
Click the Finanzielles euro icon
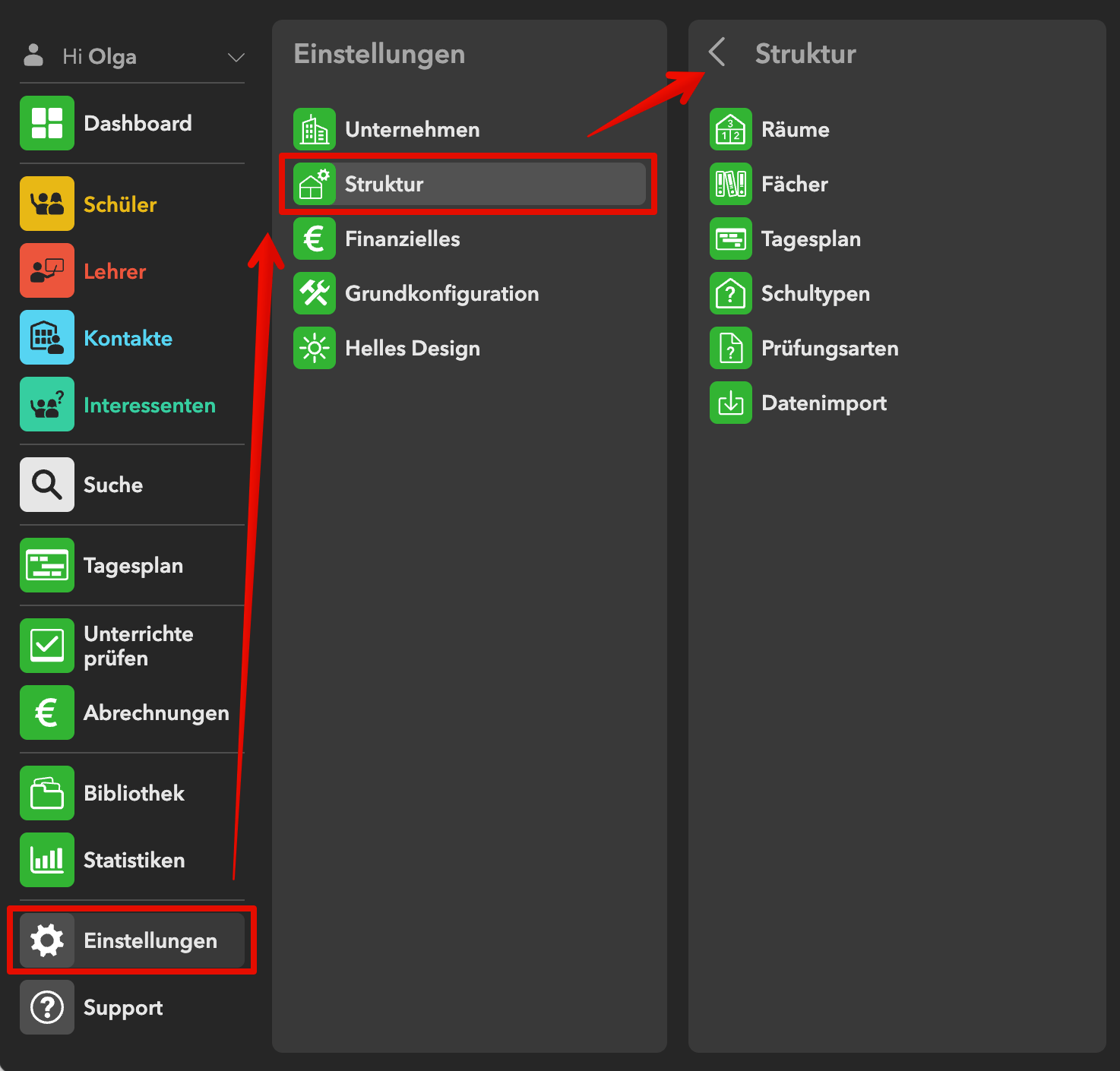[315, 239]
